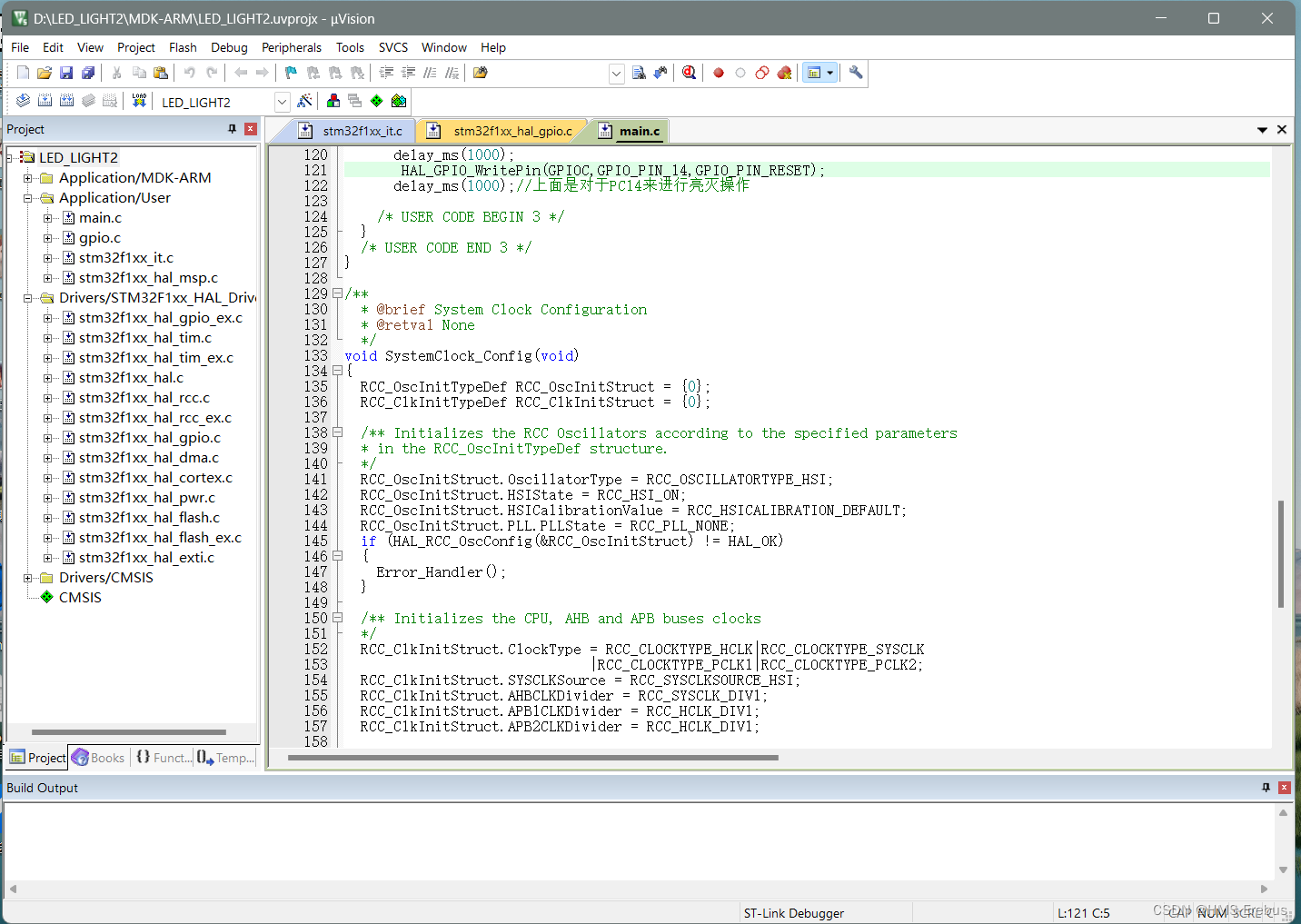Kill all breakpoints with the red X icon
Image resolution: width=1301 pixels, height=924 pixels.
point(784,73)
